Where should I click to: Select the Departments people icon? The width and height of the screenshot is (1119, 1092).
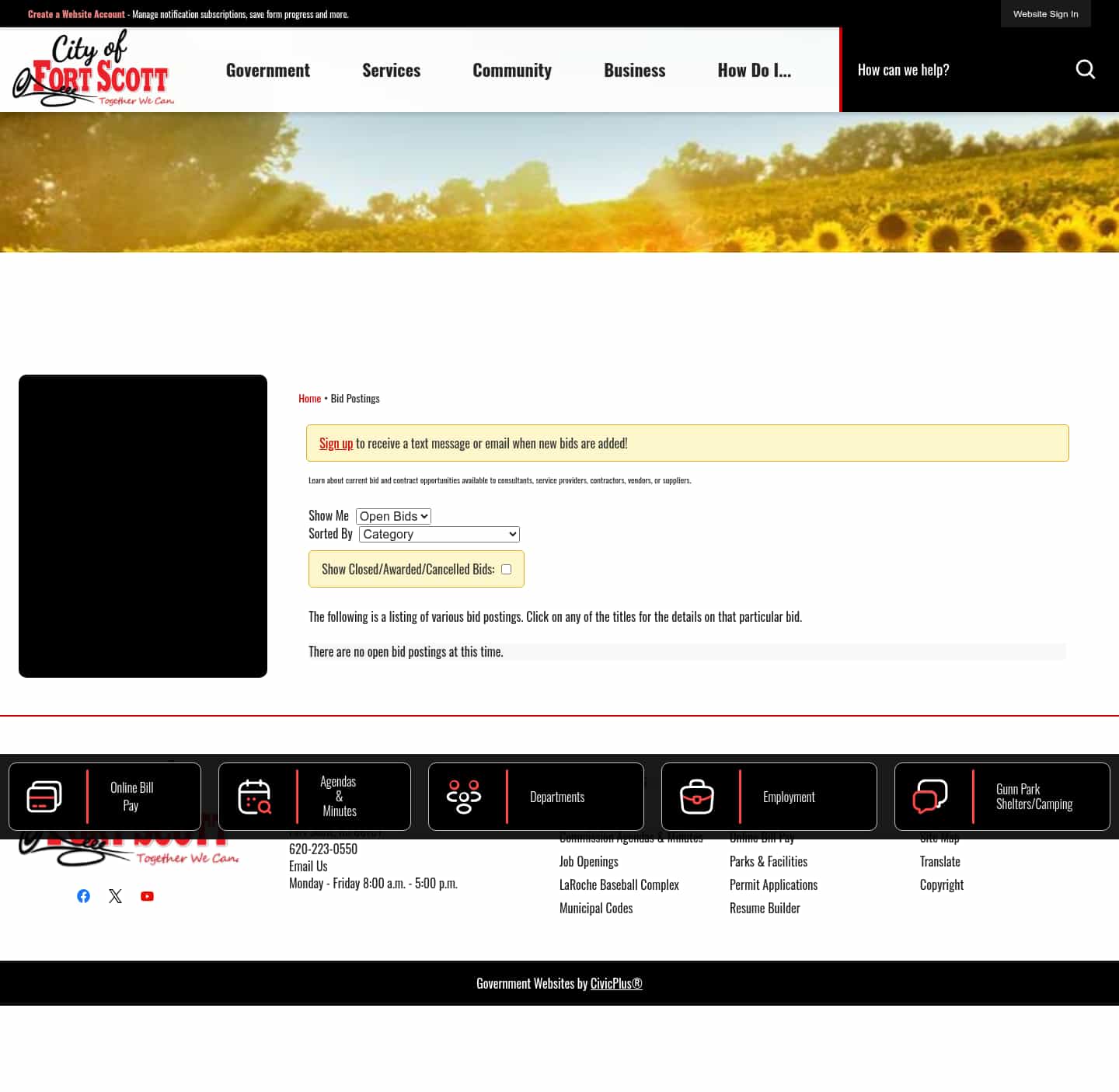click(x=464, y=796)
